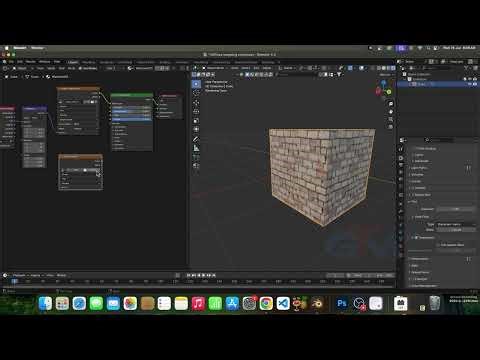Select the Select Box tool in viewport
The height and width of the screenshot is (360, 480).
[196, 84]
